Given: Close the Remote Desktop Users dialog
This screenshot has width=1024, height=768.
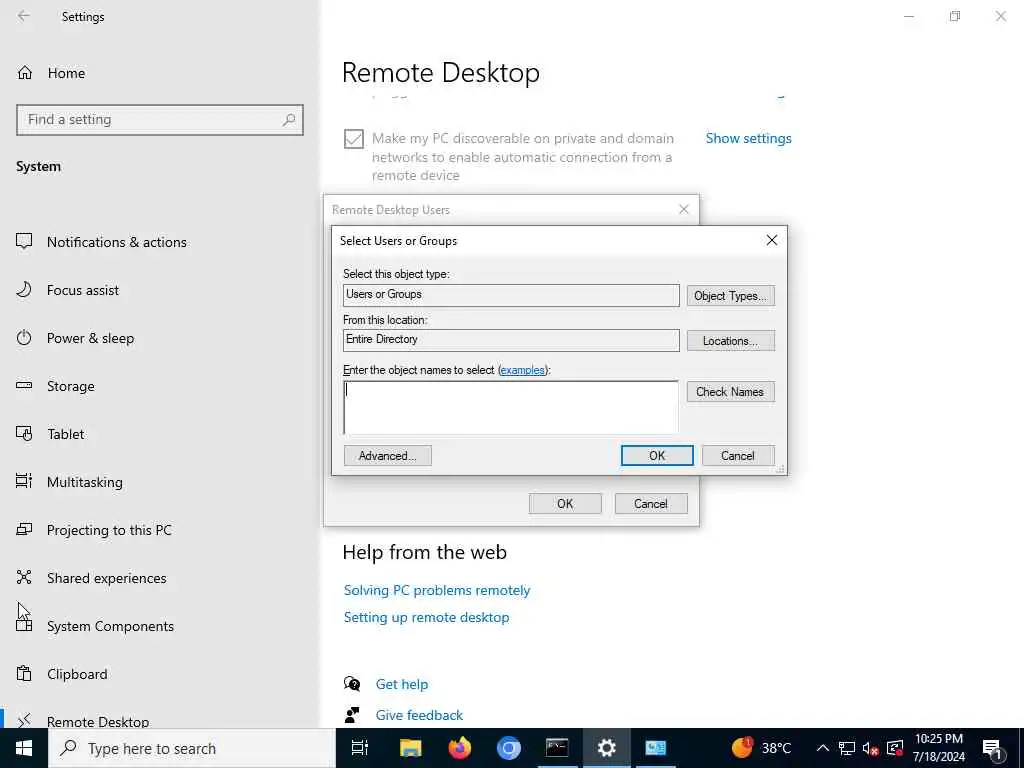Looking at the screenshot, I should [x=684, y=210].
